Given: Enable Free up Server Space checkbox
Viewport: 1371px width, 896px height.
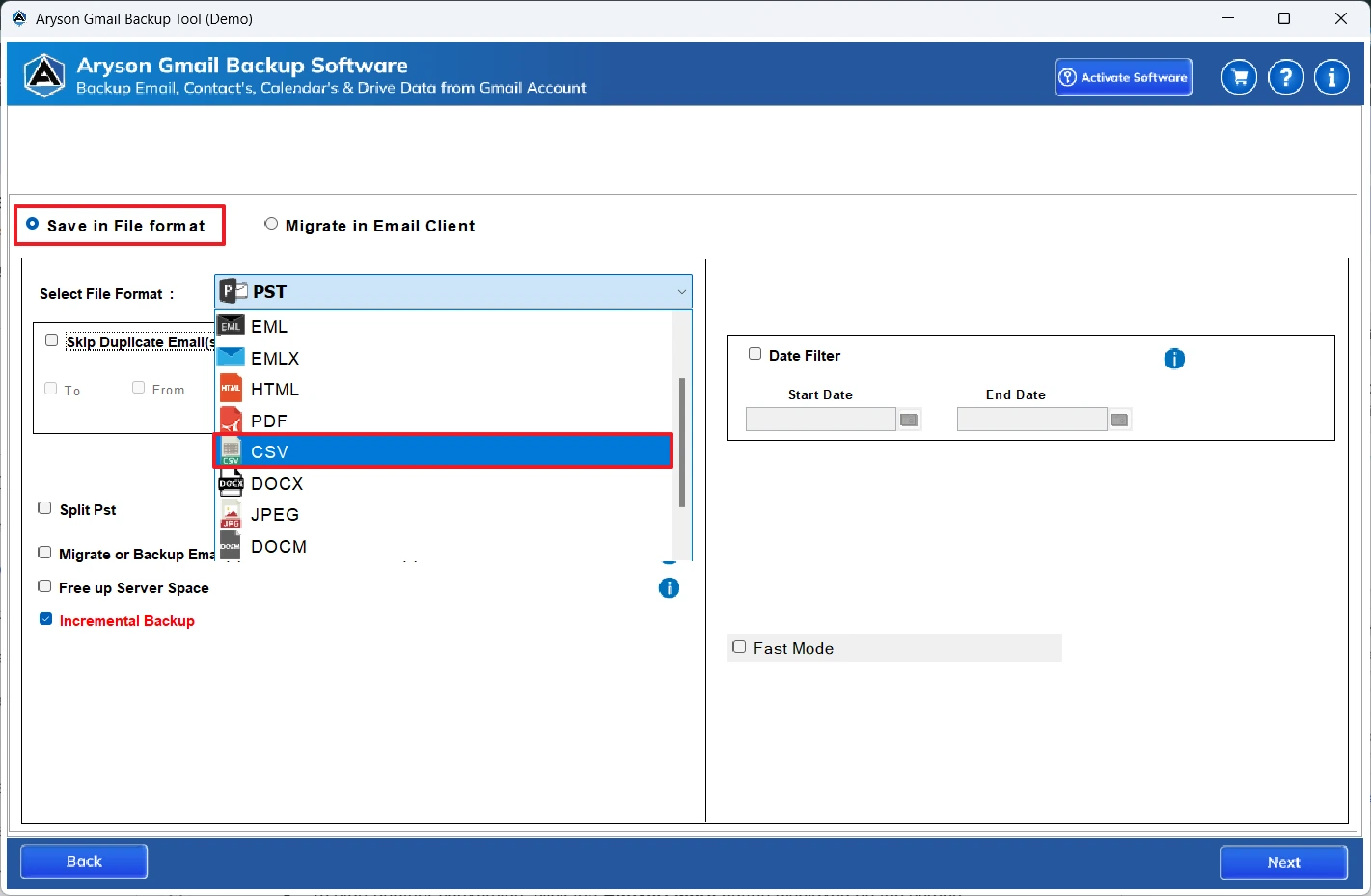Looking at the screenshot, I should [x=44, y=586].
